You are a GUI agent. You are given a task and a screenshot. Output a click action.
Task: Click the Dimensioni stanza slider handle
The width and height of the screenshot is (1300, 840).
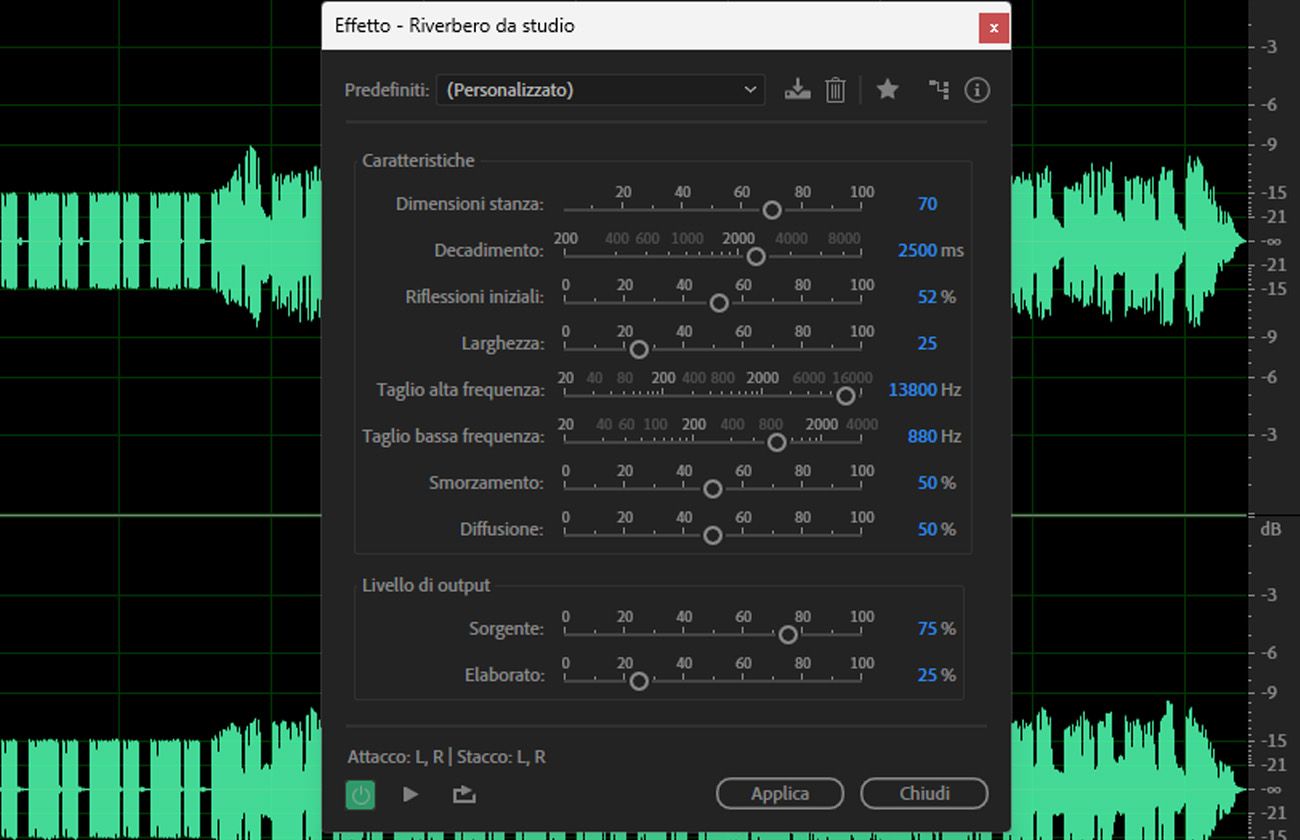[771, 210]
